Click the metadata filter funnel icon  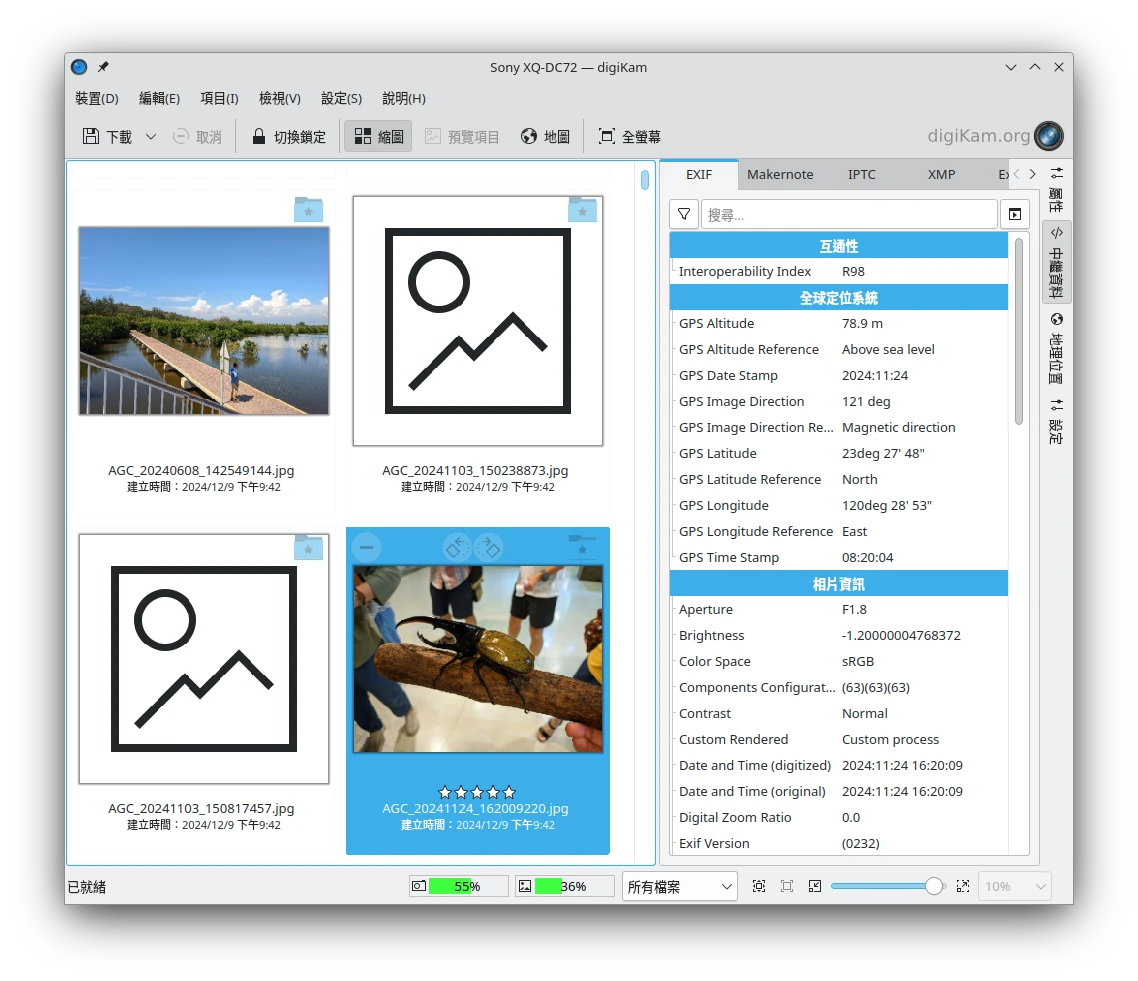(x=684, y=214)
